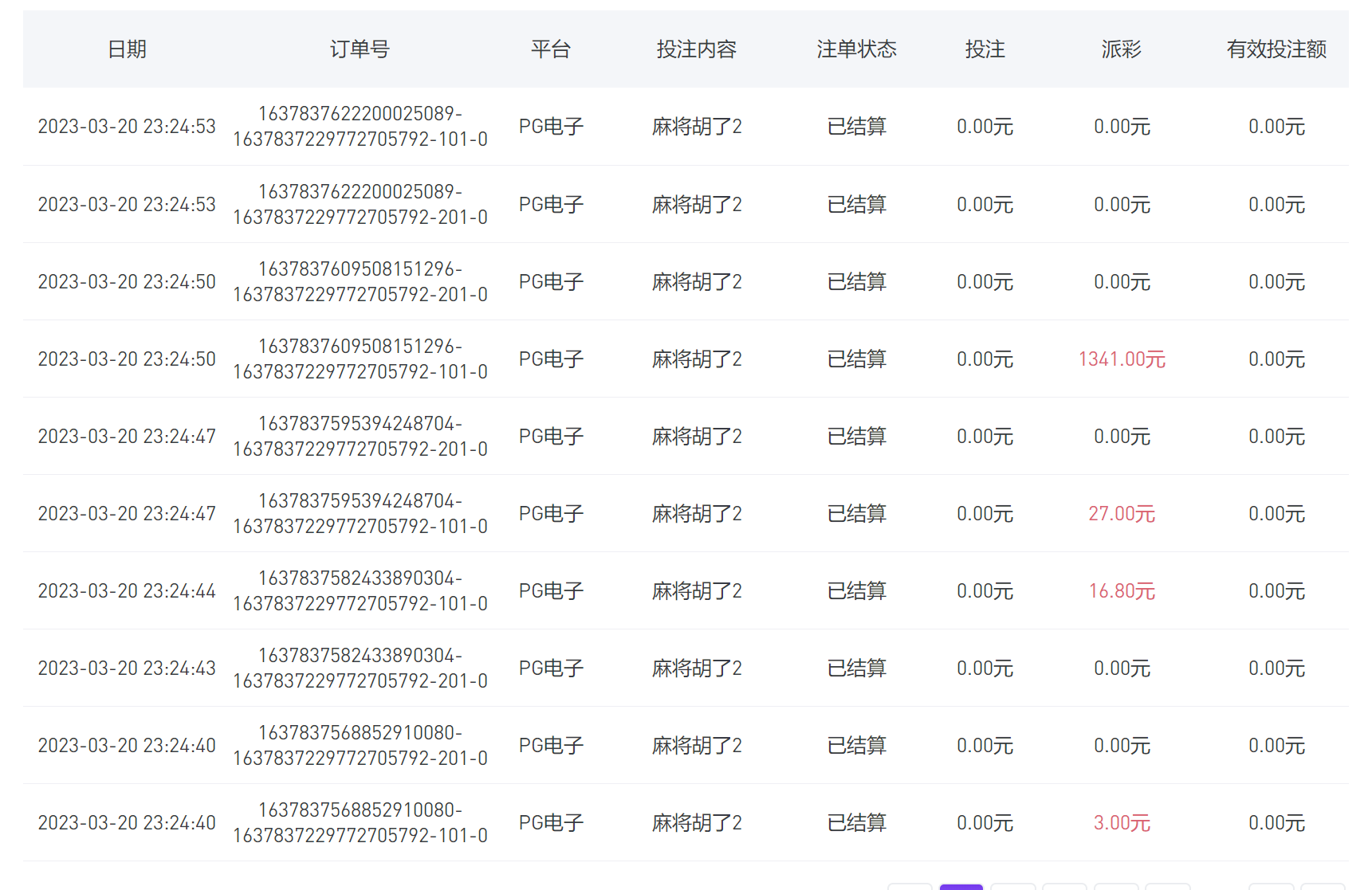
Task: Click the red 27.00元 payout value
Action: [x=1121, y=514]
